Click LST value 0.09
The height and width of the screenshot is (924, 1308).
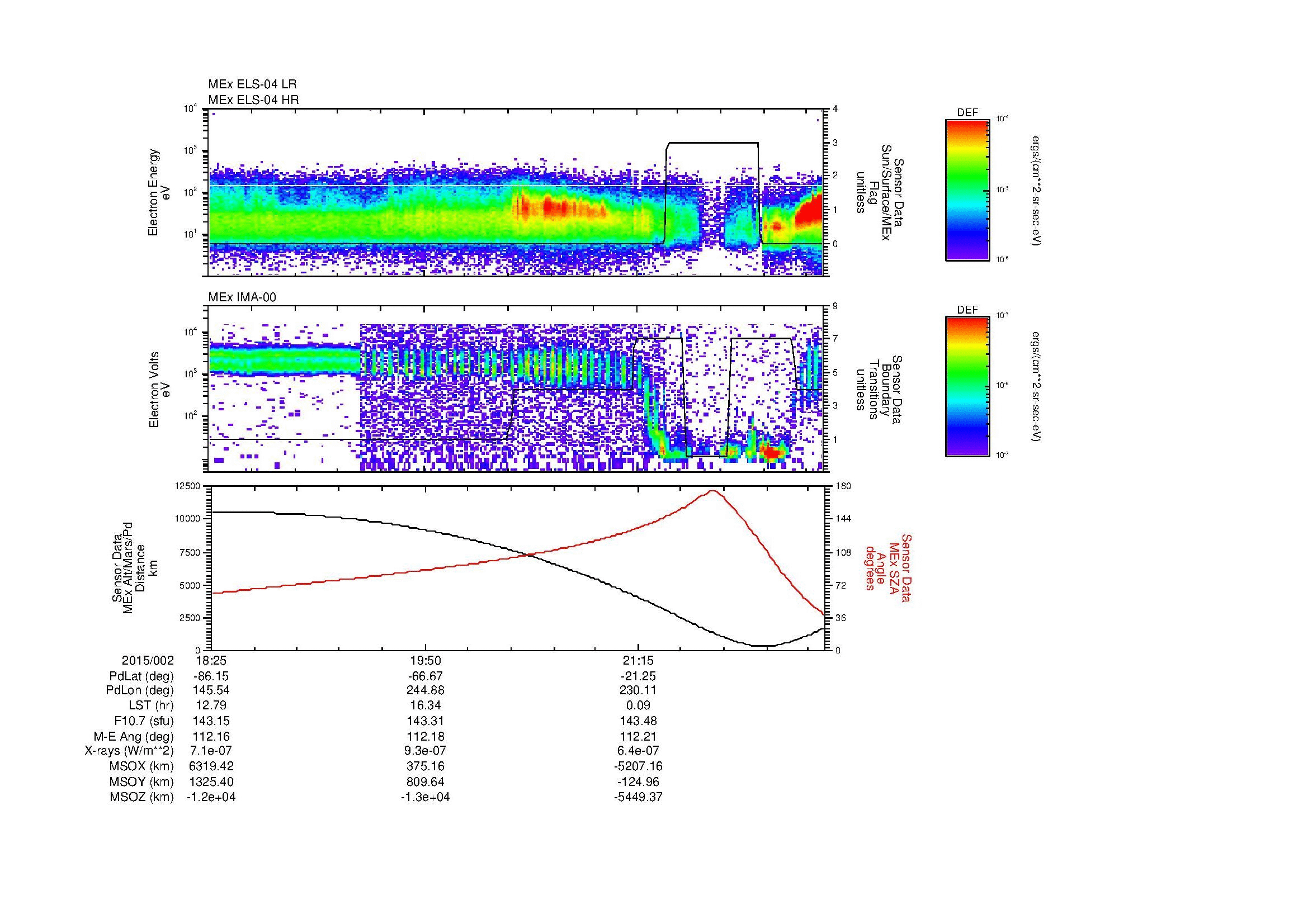click(638, 705)
